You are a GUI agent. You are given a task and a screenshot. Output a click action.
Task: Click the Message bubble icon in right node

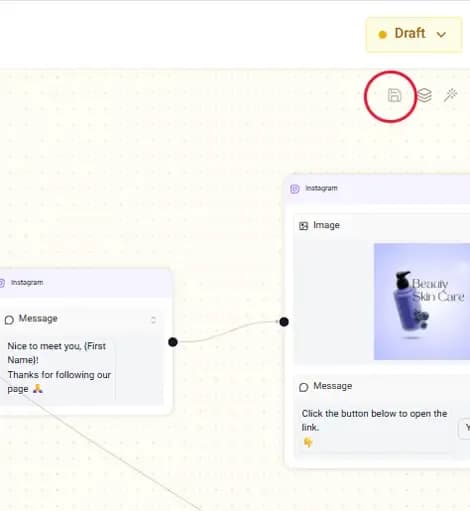tap(304, 387)
